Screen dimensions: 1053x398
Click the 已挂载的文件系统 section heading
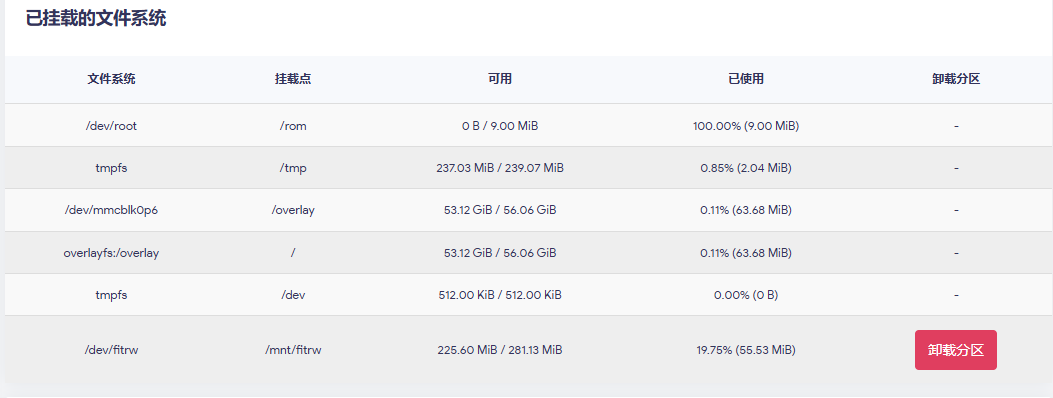[96, 18]
